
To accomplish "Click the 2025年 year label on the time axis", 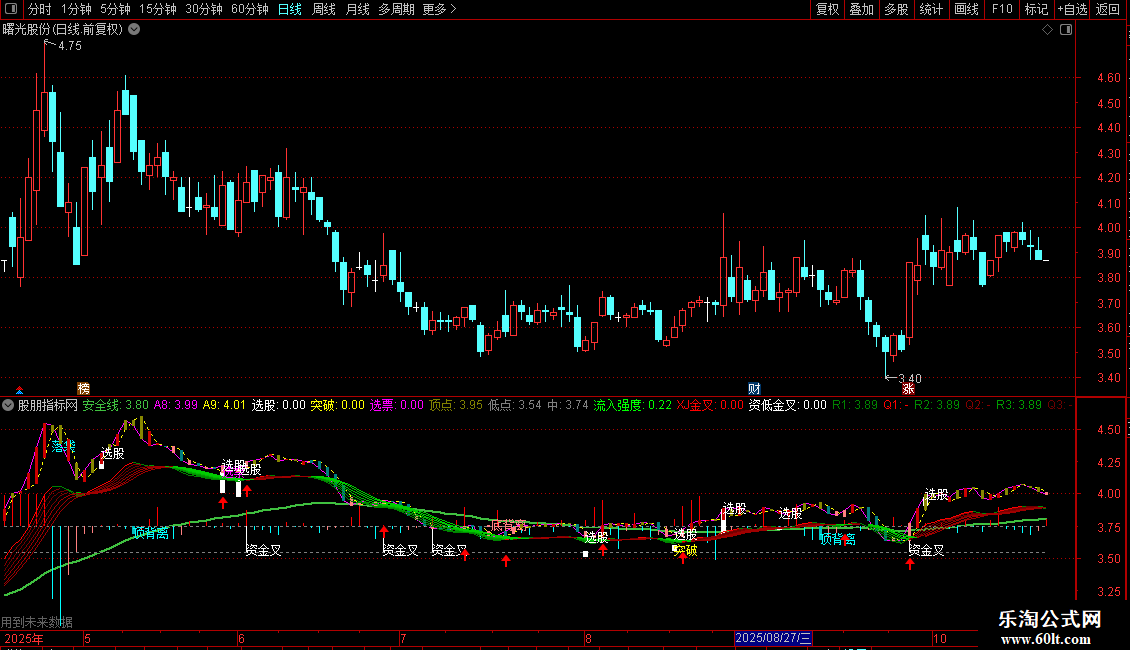I will click(24, 638).
